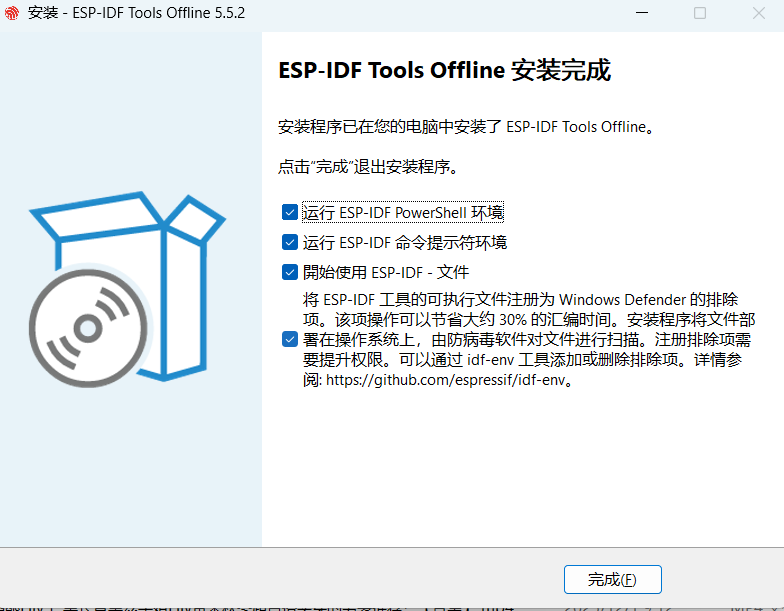
Task: Click the https://github.com/espressif/idf-env URL text
Action: [x=446, y=380]
